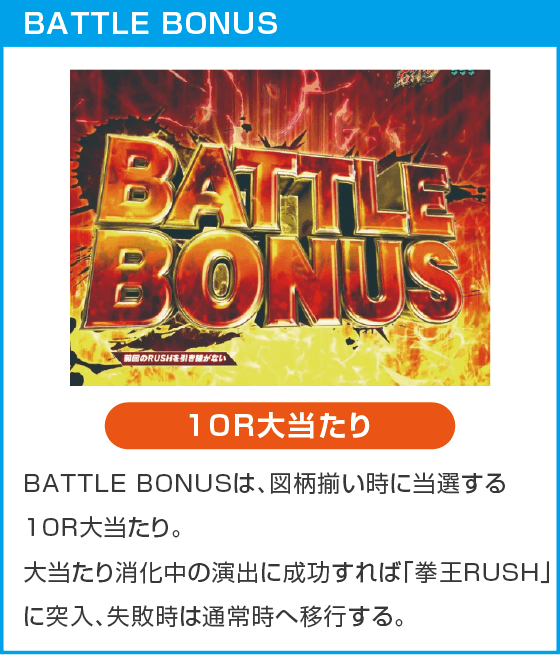Viewport: 560px width, 655px height.
Task: Select the orange 10R大当たり pill button
Action: pos(280,426)
